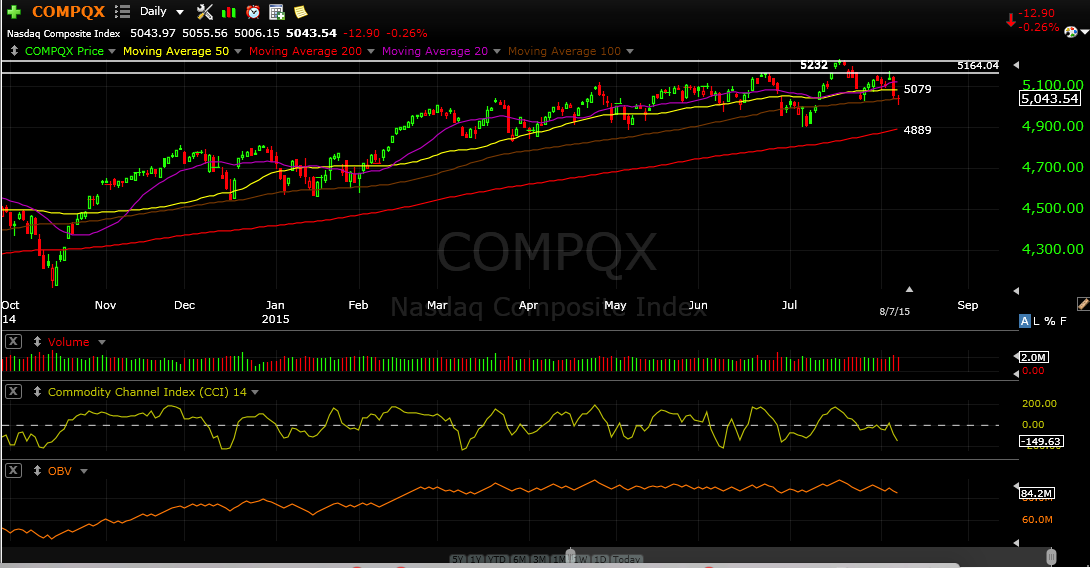
Task: Click the Moving Average 50 label
Action: (x=176, y=51)
